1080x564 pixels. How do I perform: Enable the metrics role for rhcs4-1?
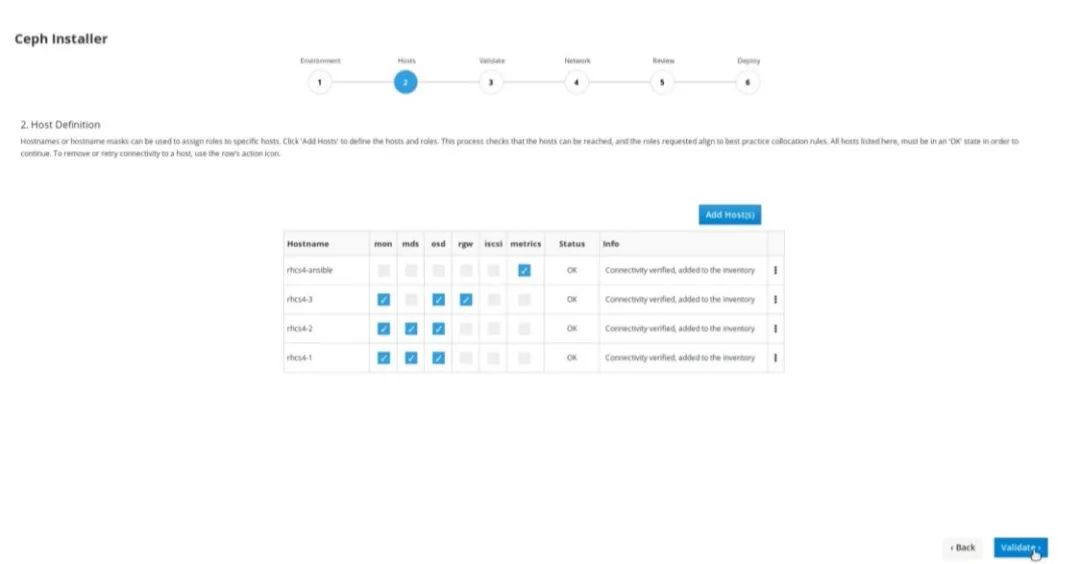[524, 358]
